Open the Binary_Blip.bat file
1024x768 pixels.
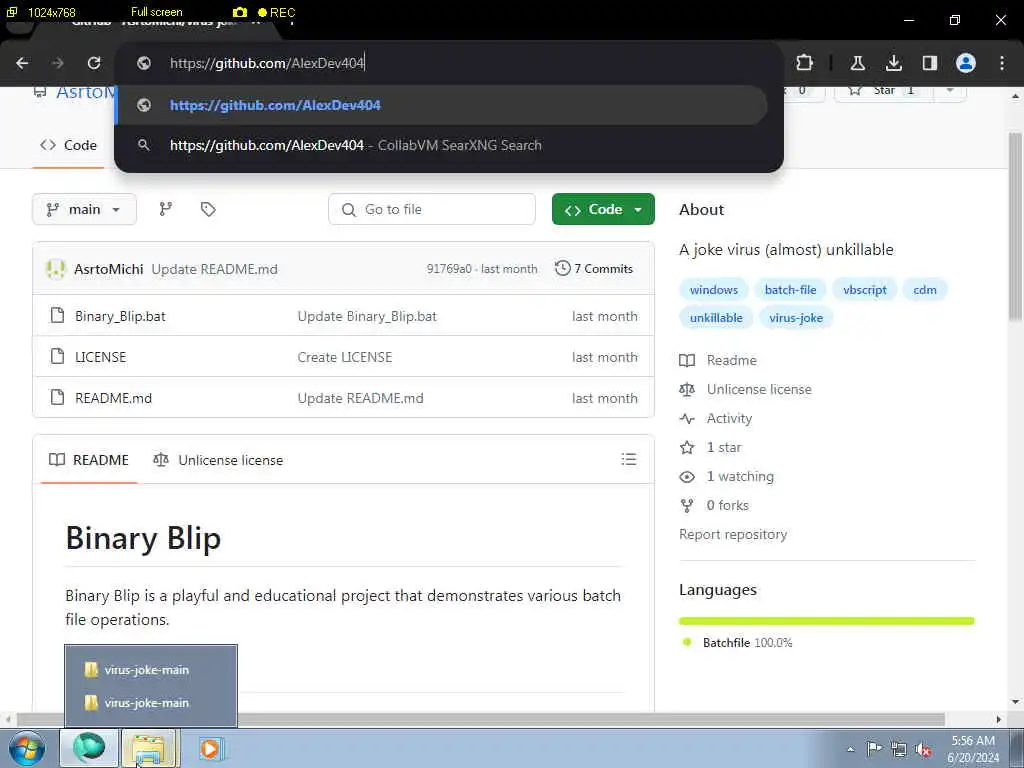[x=120, y=316]
